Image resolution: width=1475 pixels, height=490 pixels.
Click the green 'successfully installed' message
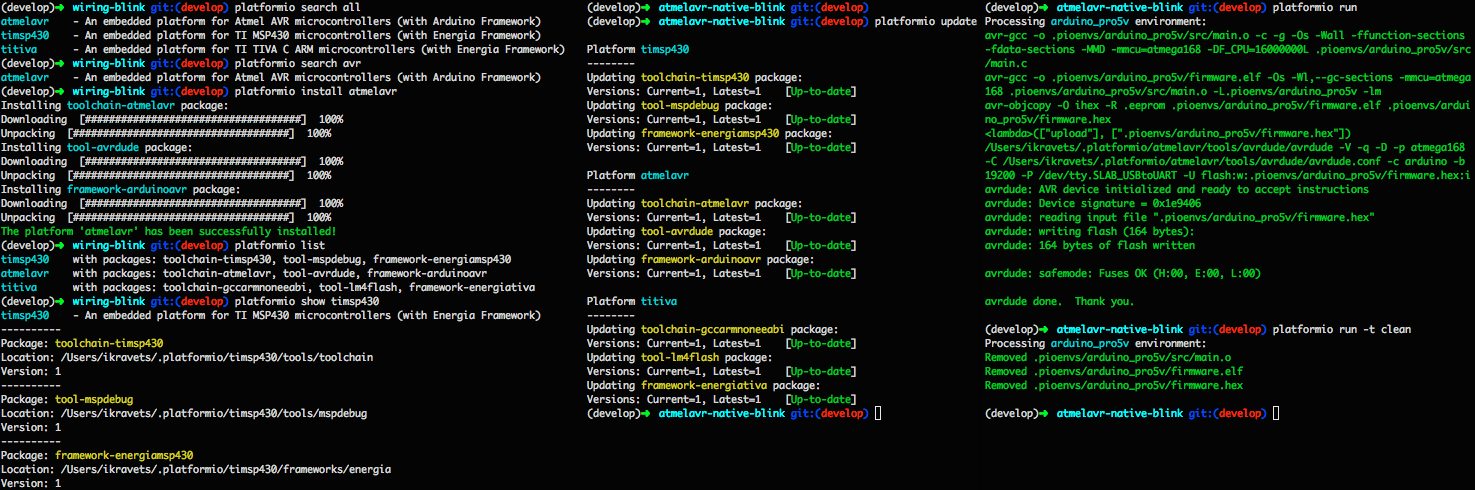click(168, 231)
